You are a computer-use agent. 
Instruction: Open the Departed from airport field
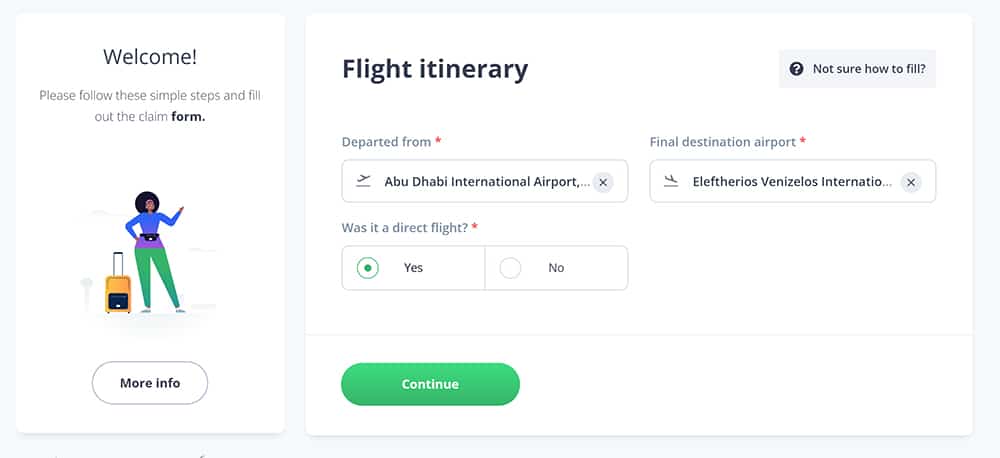pyautogui.click(x=485, y=181)
